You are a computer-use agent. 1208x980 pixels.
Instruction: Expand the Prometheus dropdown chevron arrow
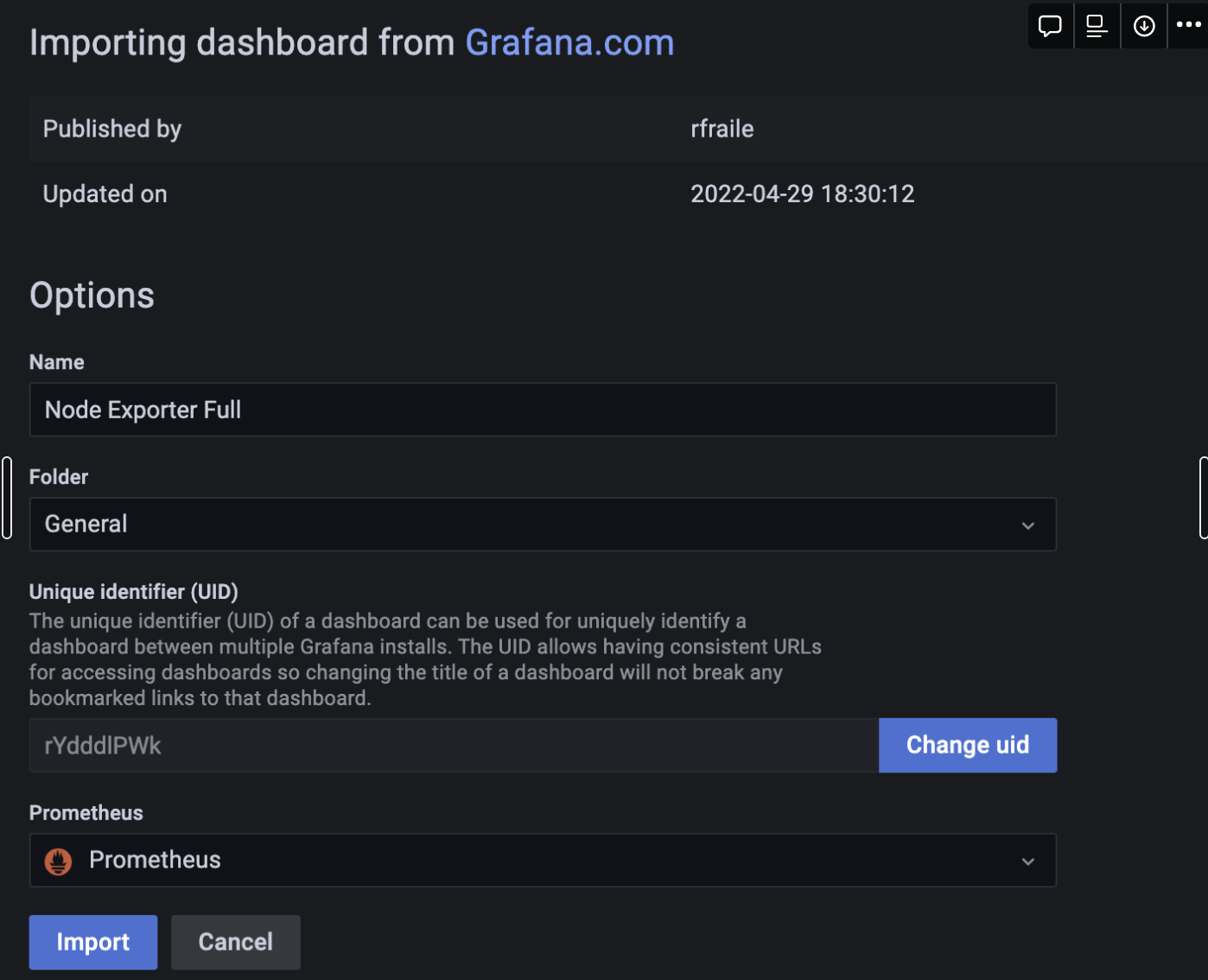1028,862
